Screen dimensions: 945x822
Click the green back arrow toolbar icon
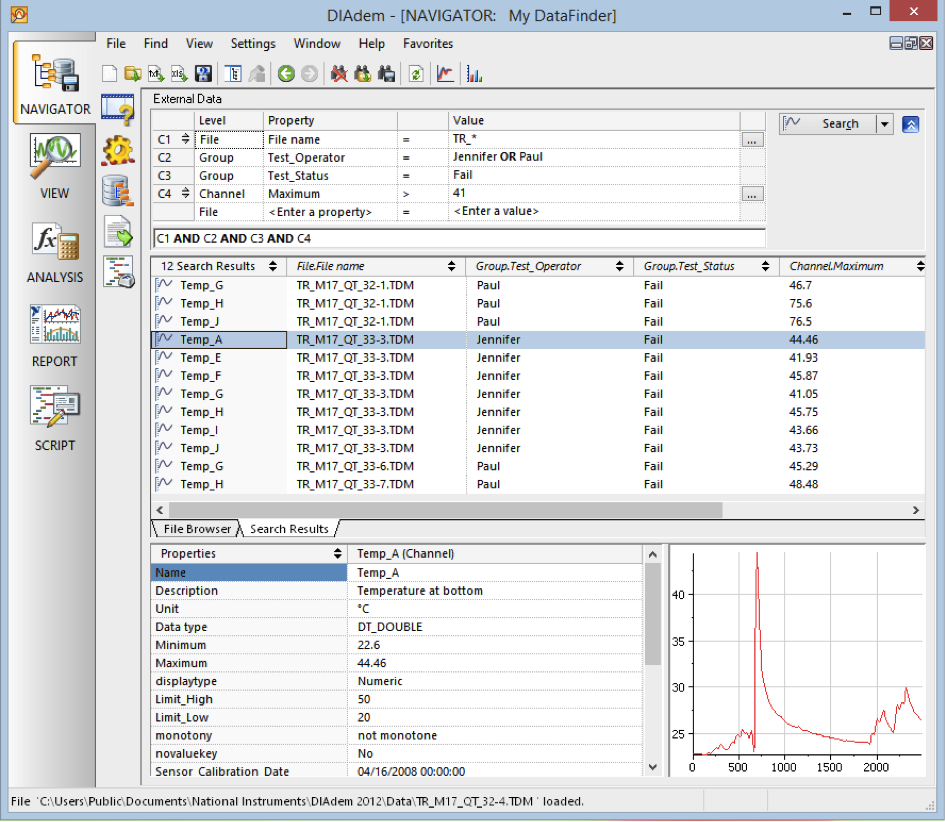click(286, 74)
